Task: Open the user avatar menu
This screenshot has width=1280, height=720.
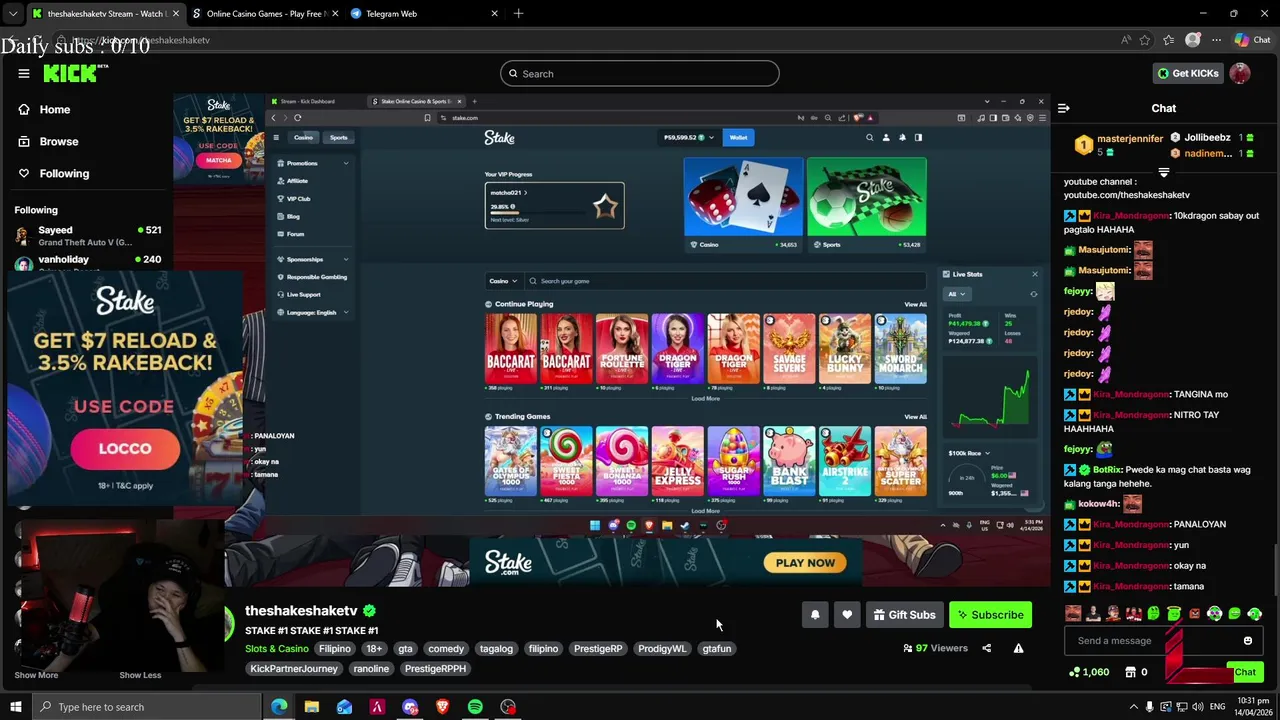Action: coord(1240,73)
